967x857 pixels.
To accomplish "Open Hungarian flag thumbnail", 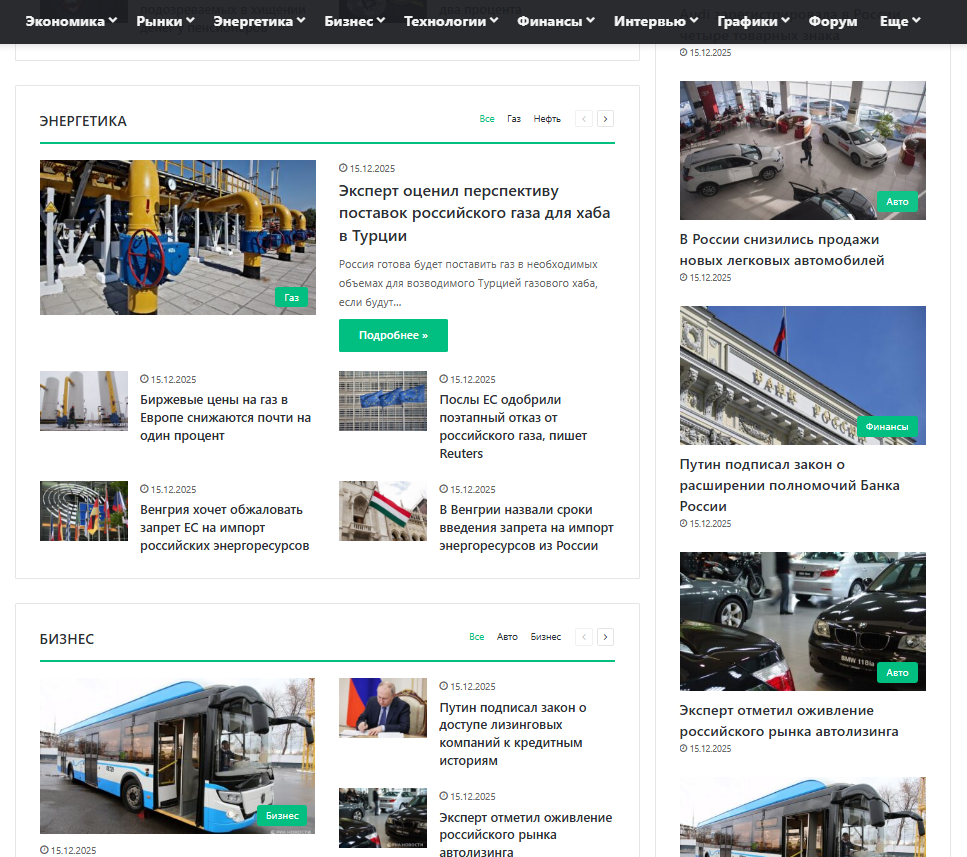I will coord(382,511).
